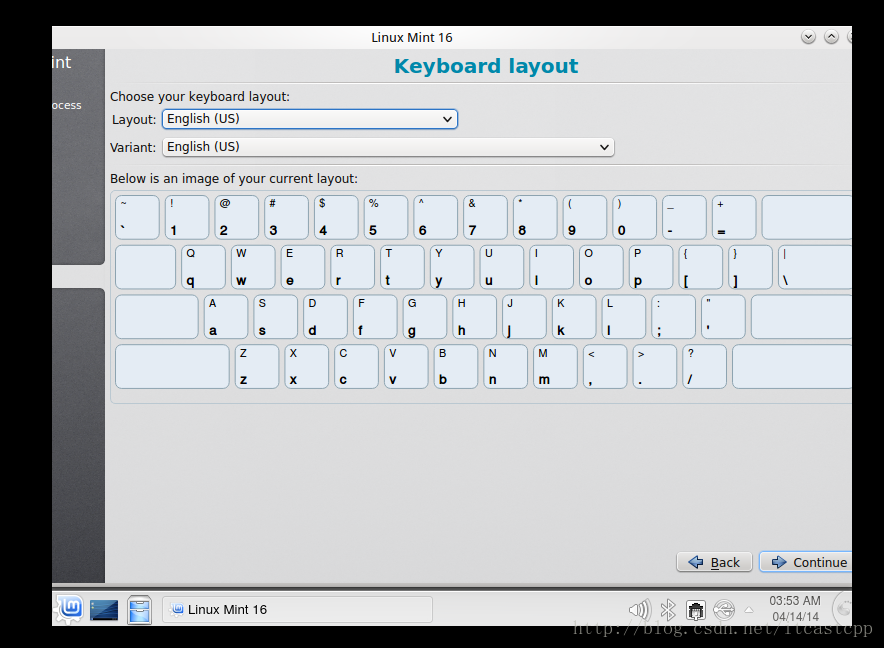Click the window up-arrow title button

point(831,37)
